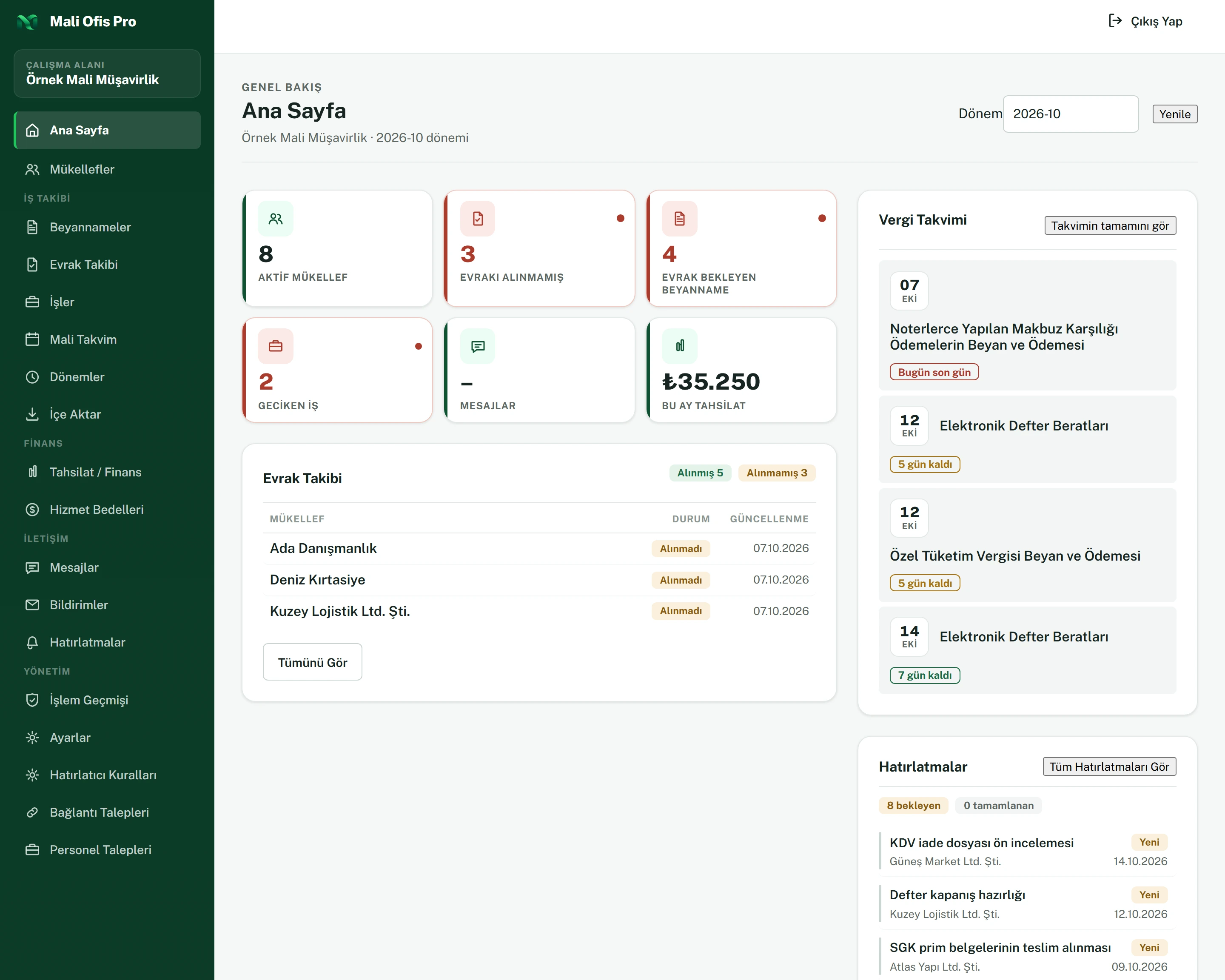Click the Dönemler clock icon
Image resolution: width=1225 pixels, height=980 pixels.
pos(32,377)
